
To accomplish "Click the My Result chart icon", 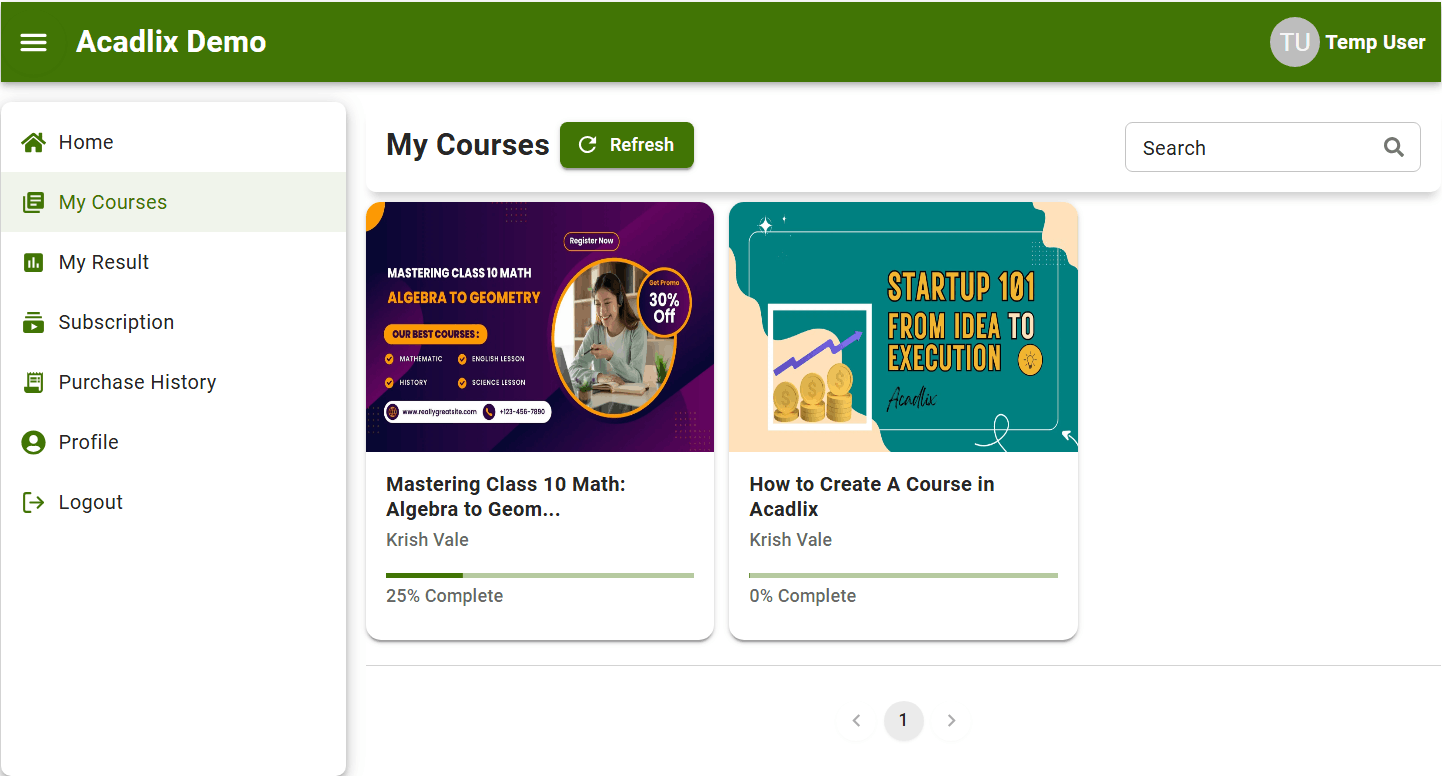I will coord(34,262).
